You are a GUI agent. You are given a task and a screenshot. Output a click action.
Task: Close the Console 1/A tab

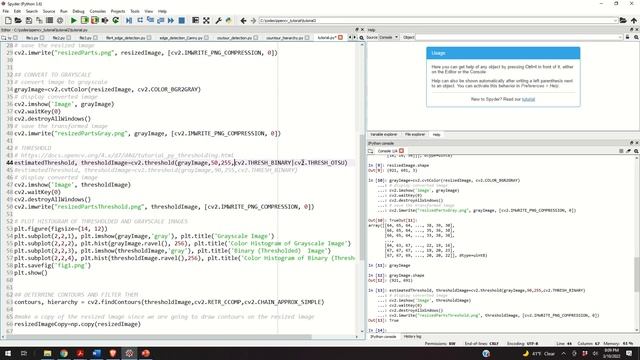(x=402, y=151)
